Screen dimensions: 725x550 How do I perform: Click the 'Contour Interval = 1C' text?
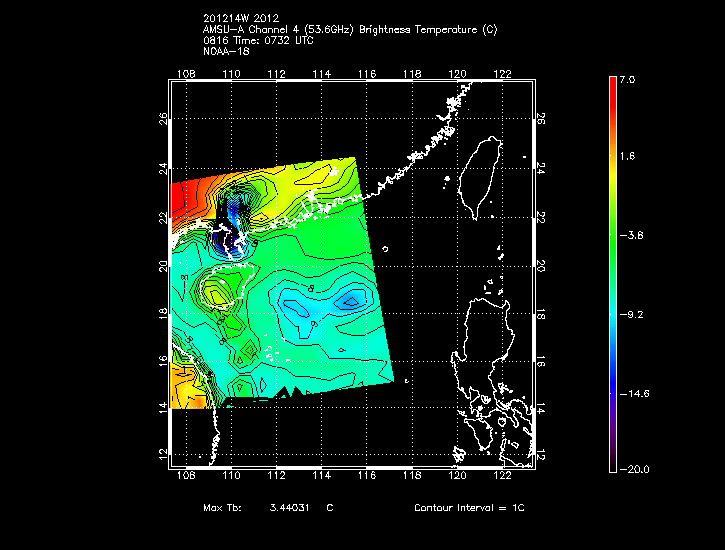469,507
